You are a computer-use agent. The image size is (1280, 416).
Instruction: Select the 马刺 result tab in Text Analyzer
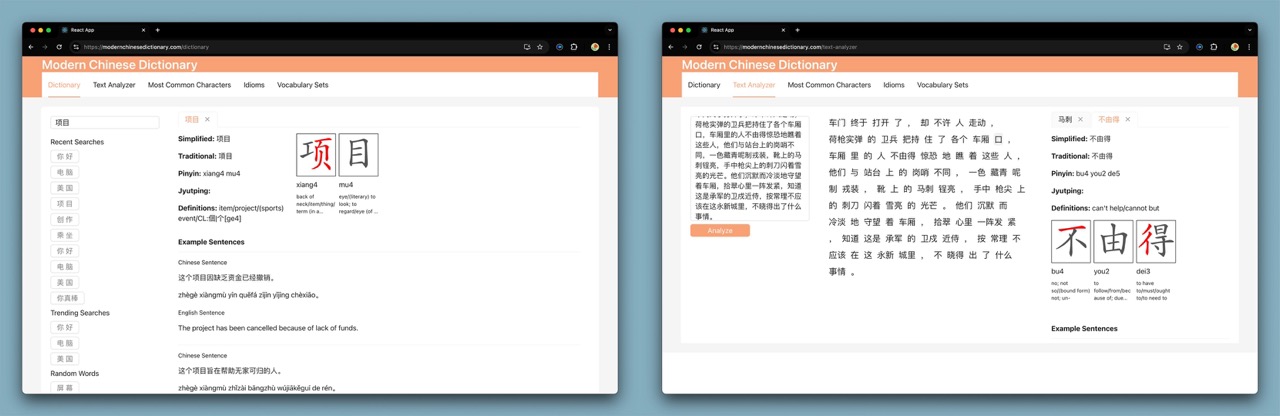point(1066,119)
